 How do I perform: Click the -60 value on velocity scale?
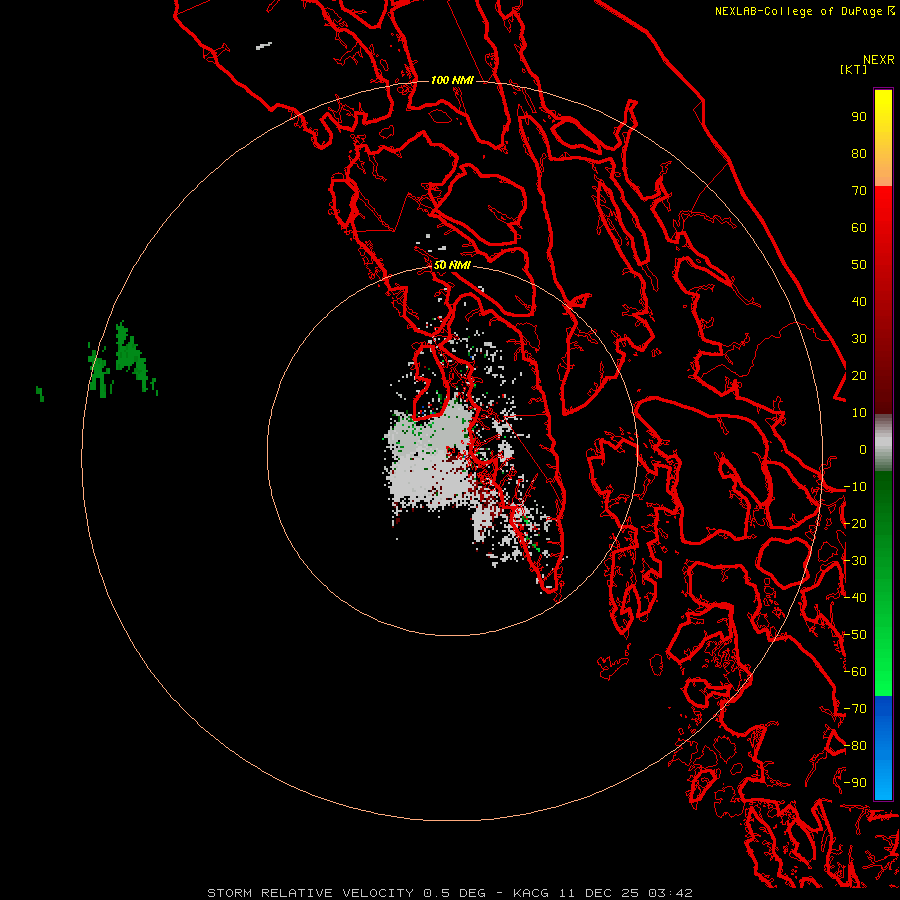(855, 672)
